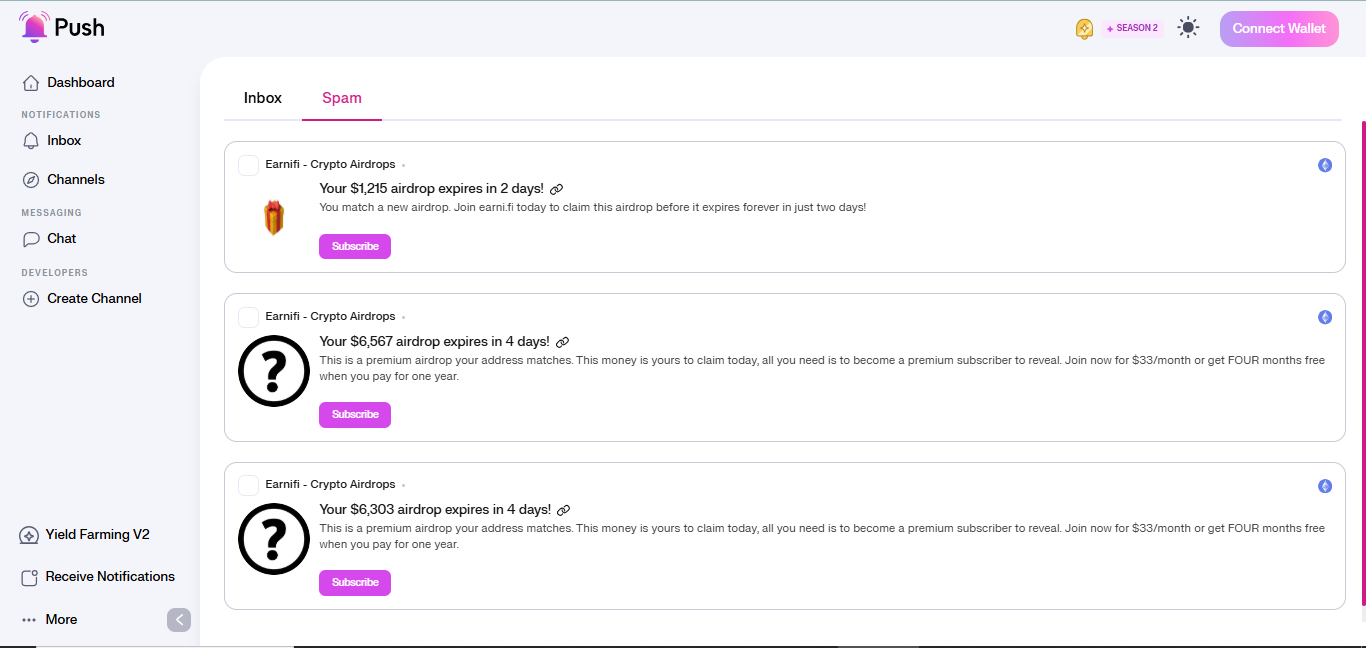The width and height of the screenshot is (1366, 648).
Task: Click channel name on the $1,215 card
Action: click(330, 164)
